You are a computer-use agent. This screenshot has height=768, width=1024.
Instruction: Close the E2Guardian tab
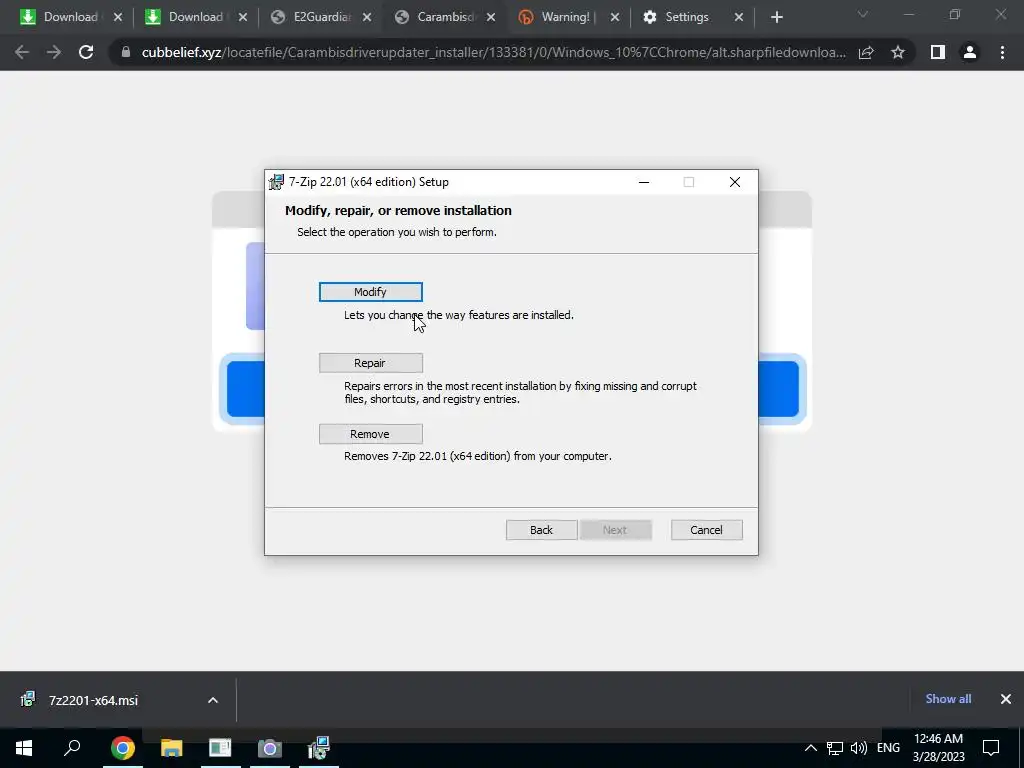pyautogui.click(x=367, y=18)
